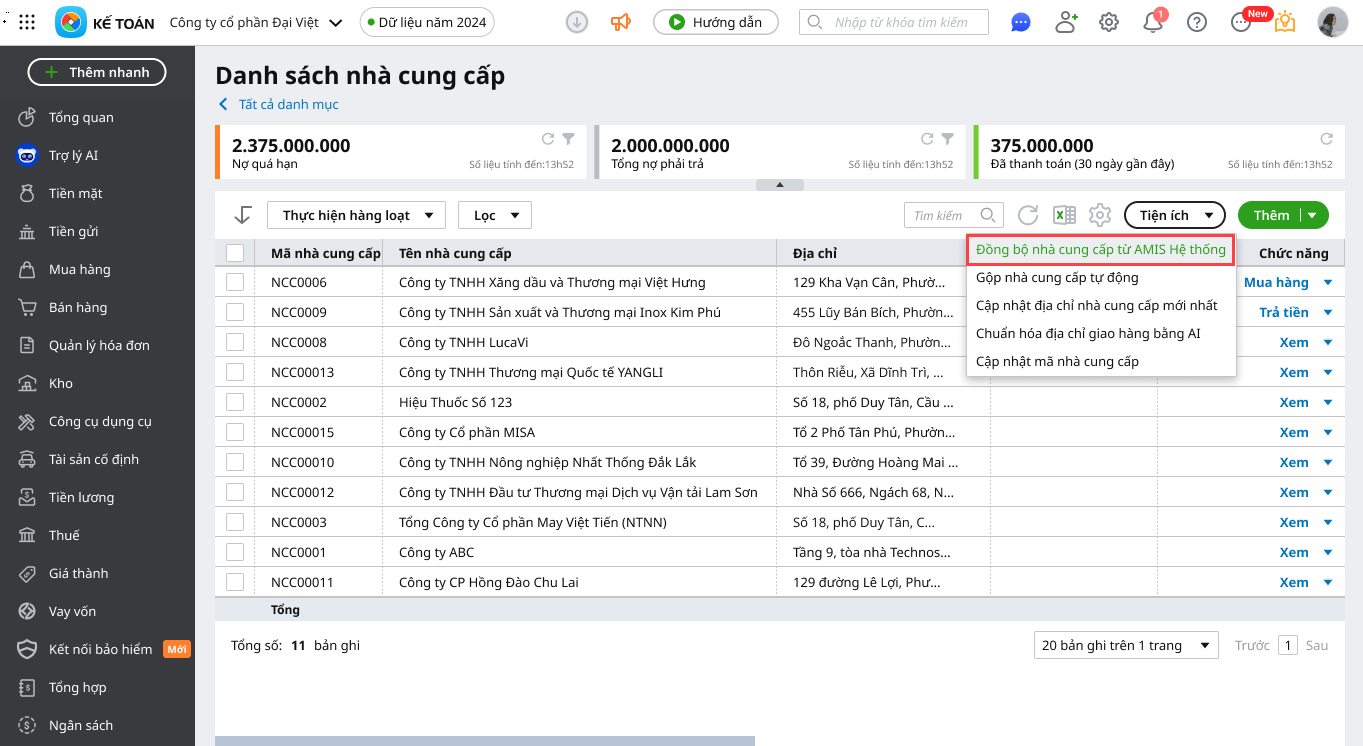Screen dimensions: 1363x746
Task: Click the green Thêm button
Action: coord(1271,215)
